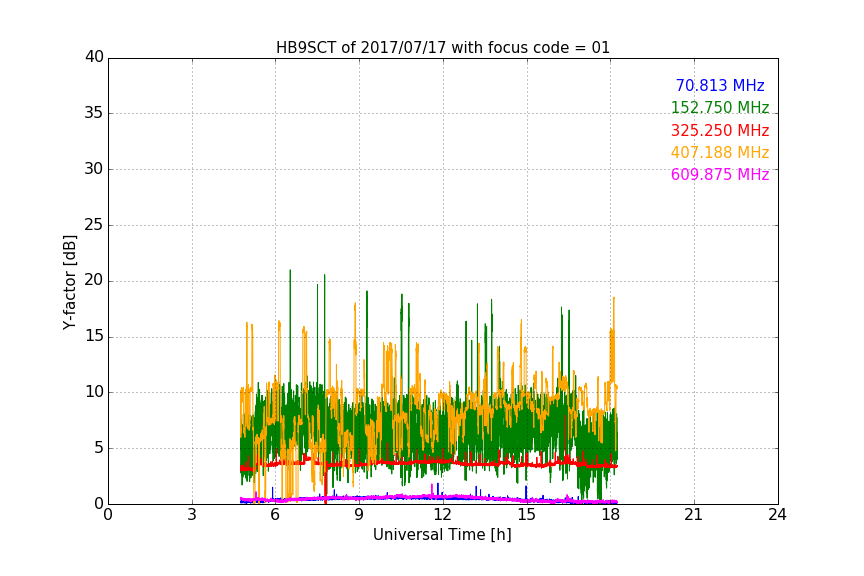Click the y-axis tick label '5'
The width and height of the screenshot is (864, 576).
pos(99,448)
